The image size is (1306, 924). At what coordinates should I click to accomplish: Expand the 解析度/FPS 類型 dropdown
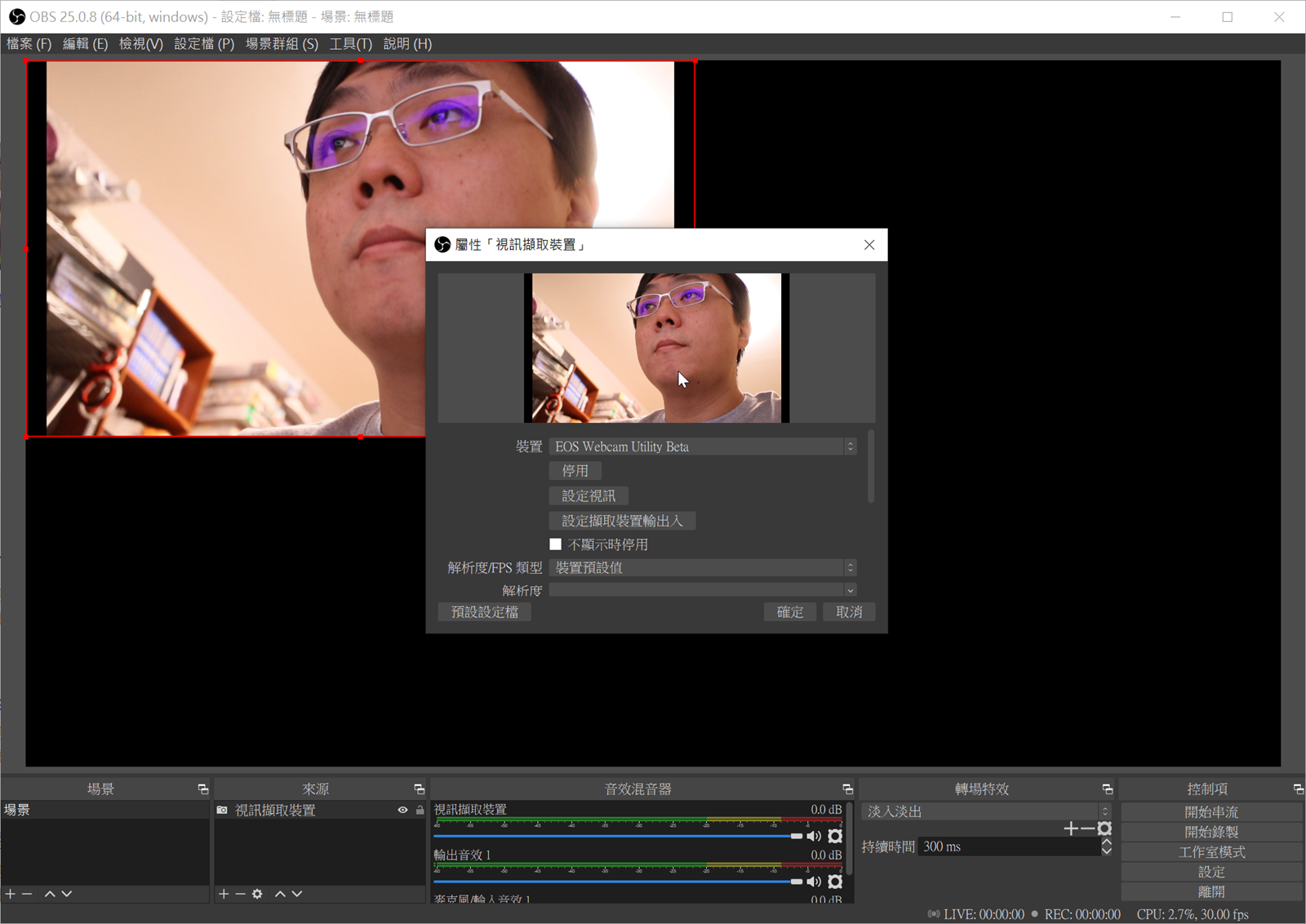pyautogui.click(x=702, y=567)
